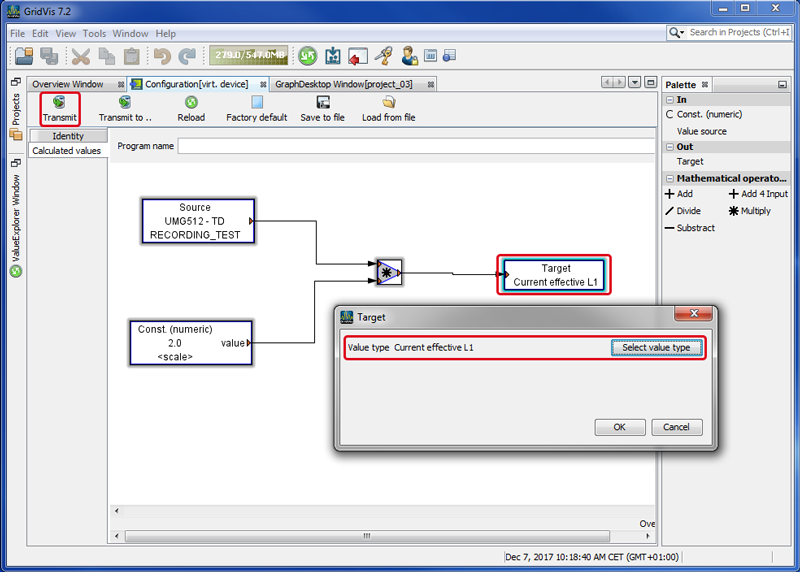Click the Load from file icon
Image resolution: width=800 pixels, height=572 pixels.
[388, 102]
